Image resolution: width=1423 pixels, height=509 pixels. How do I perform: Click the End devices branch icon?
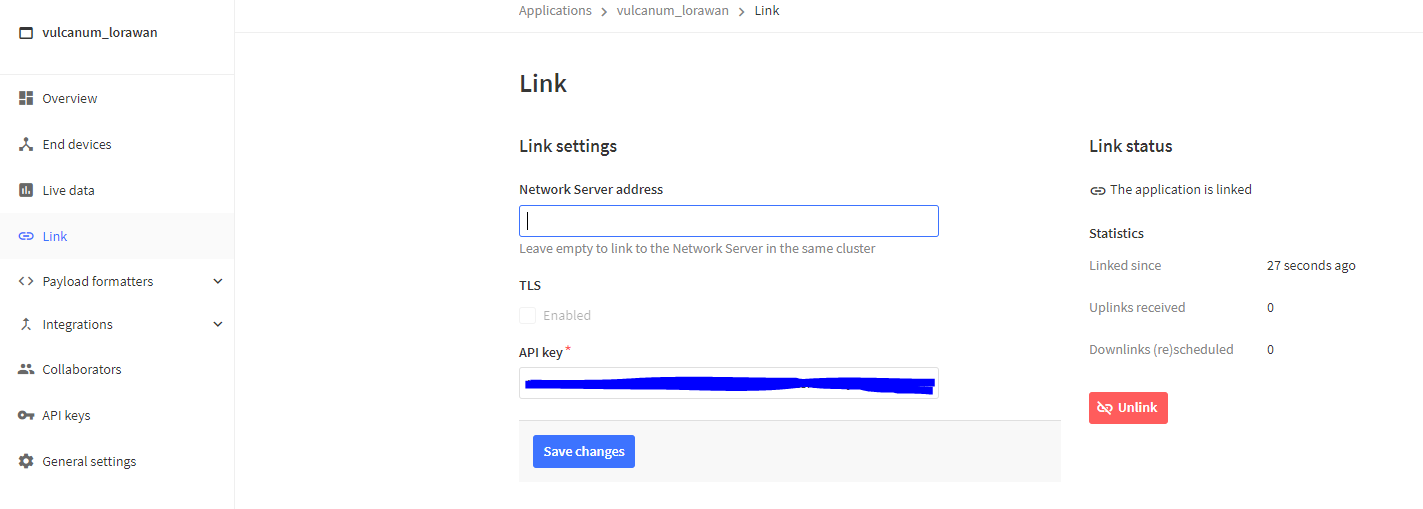pos(26,144)
